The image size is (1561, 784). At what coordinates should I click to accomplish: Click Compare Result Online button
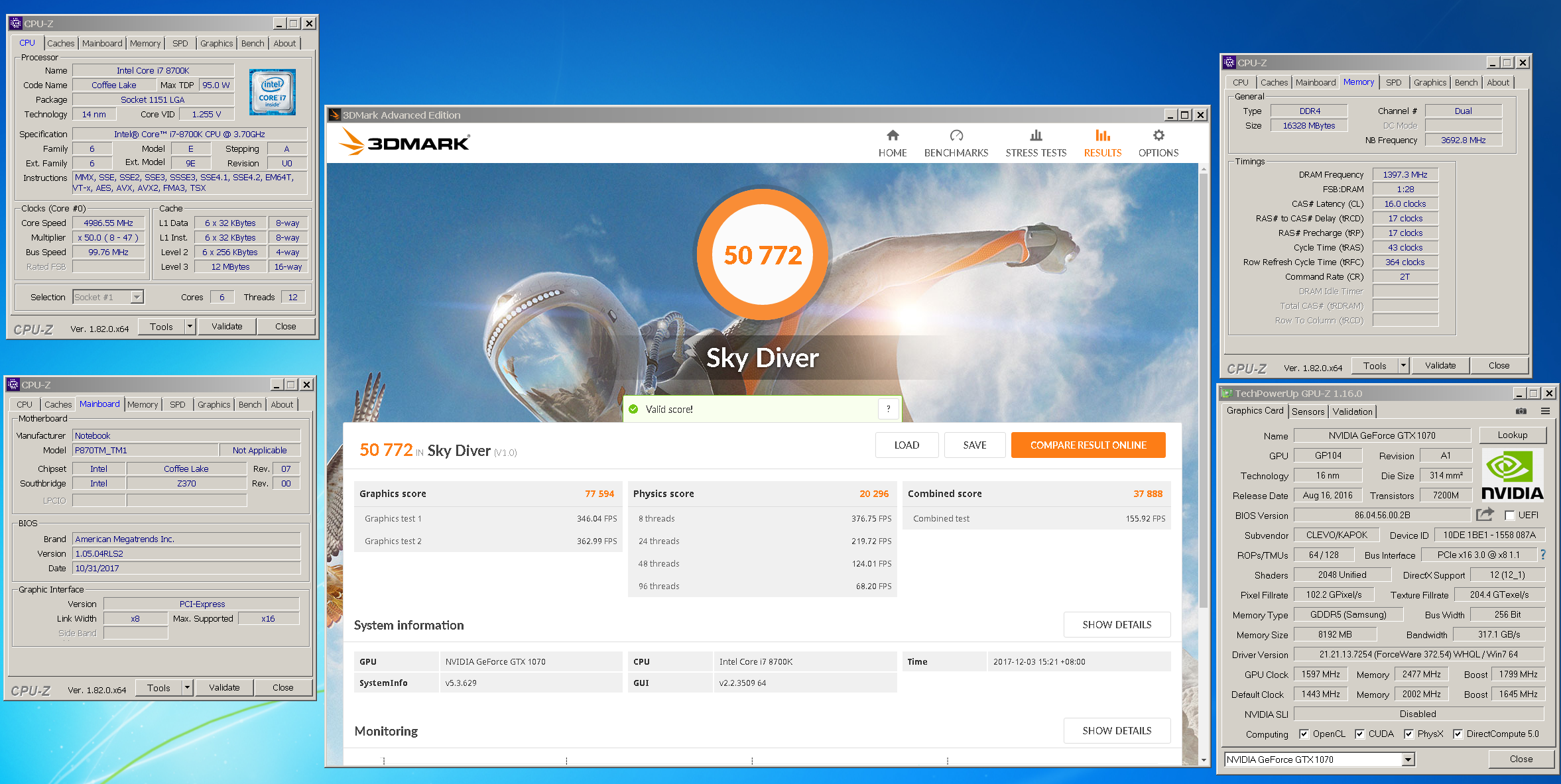[x=1088, y=445]
